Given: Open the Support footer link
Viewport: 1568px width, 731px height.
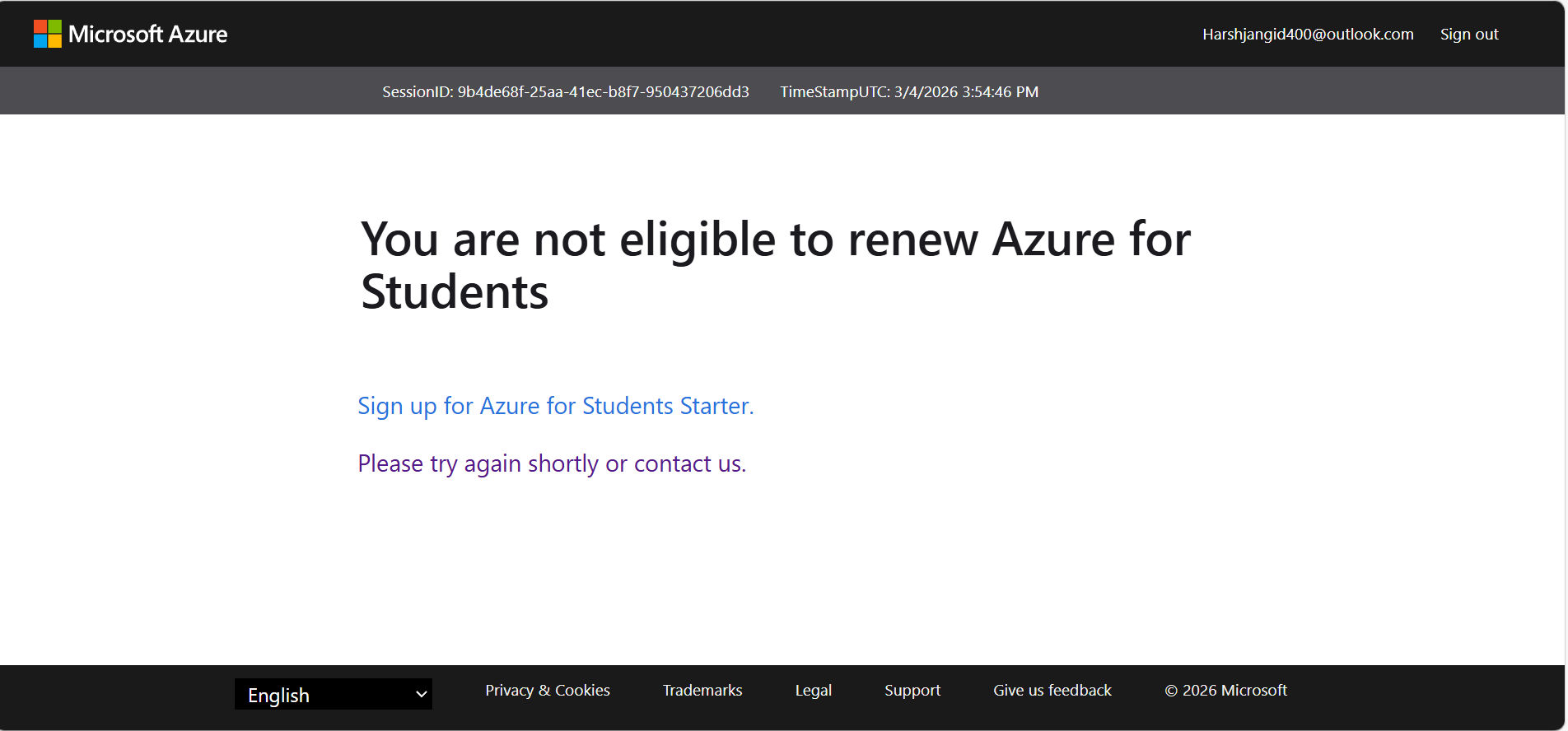Looking at the screenshot, I should pos(912,691).
